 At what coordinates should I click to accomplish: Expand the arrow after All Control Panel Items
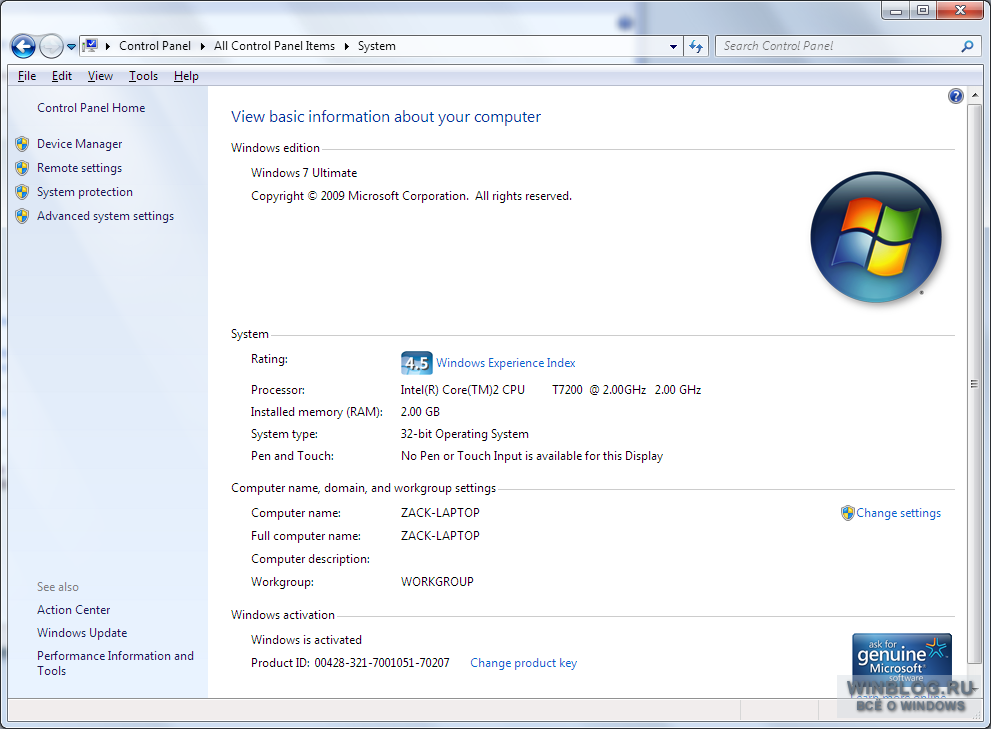346,46
